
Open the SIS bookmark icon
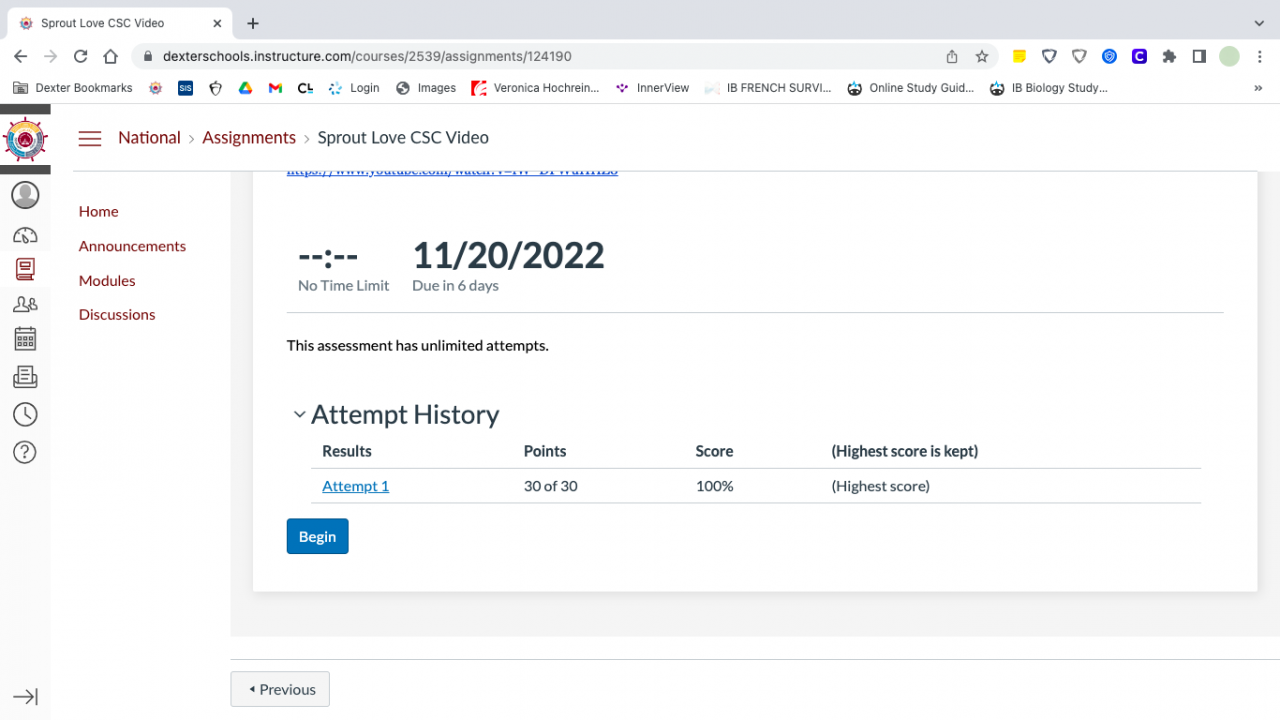coord(185,88)
